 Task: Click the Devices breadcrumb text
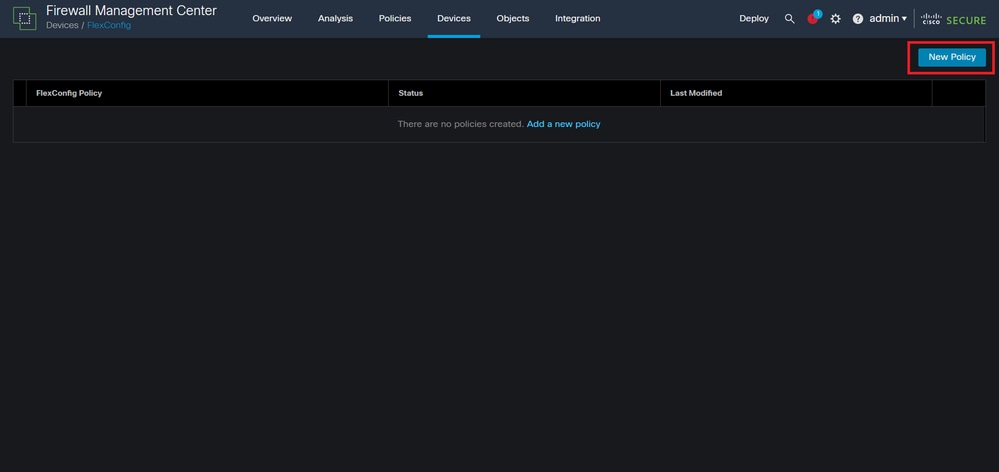coord(62,25)
